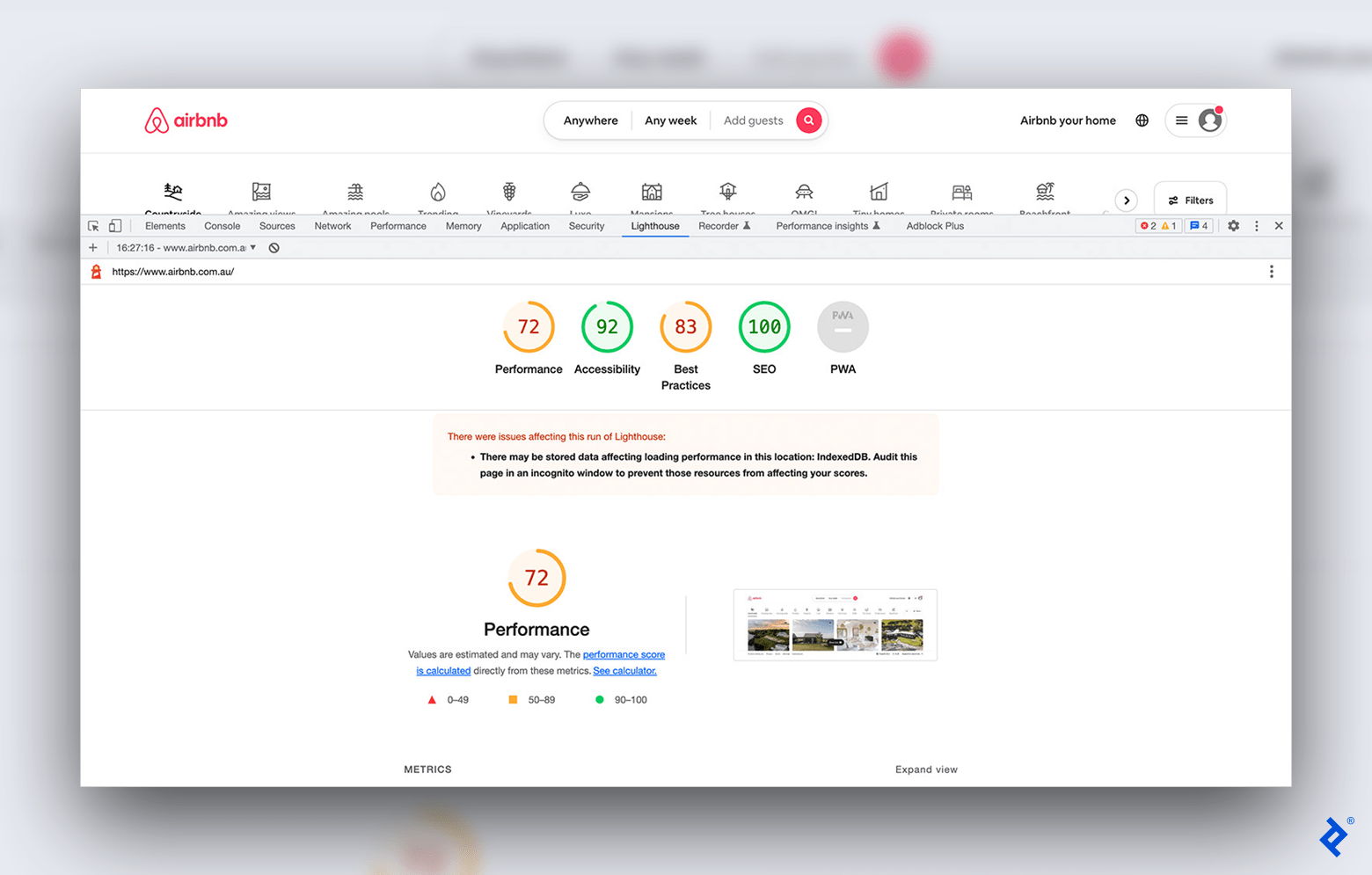Select Airbnb your home
Image resolution: width=1372 pixels, height=875 pixels.
[x=1068, y=120]
